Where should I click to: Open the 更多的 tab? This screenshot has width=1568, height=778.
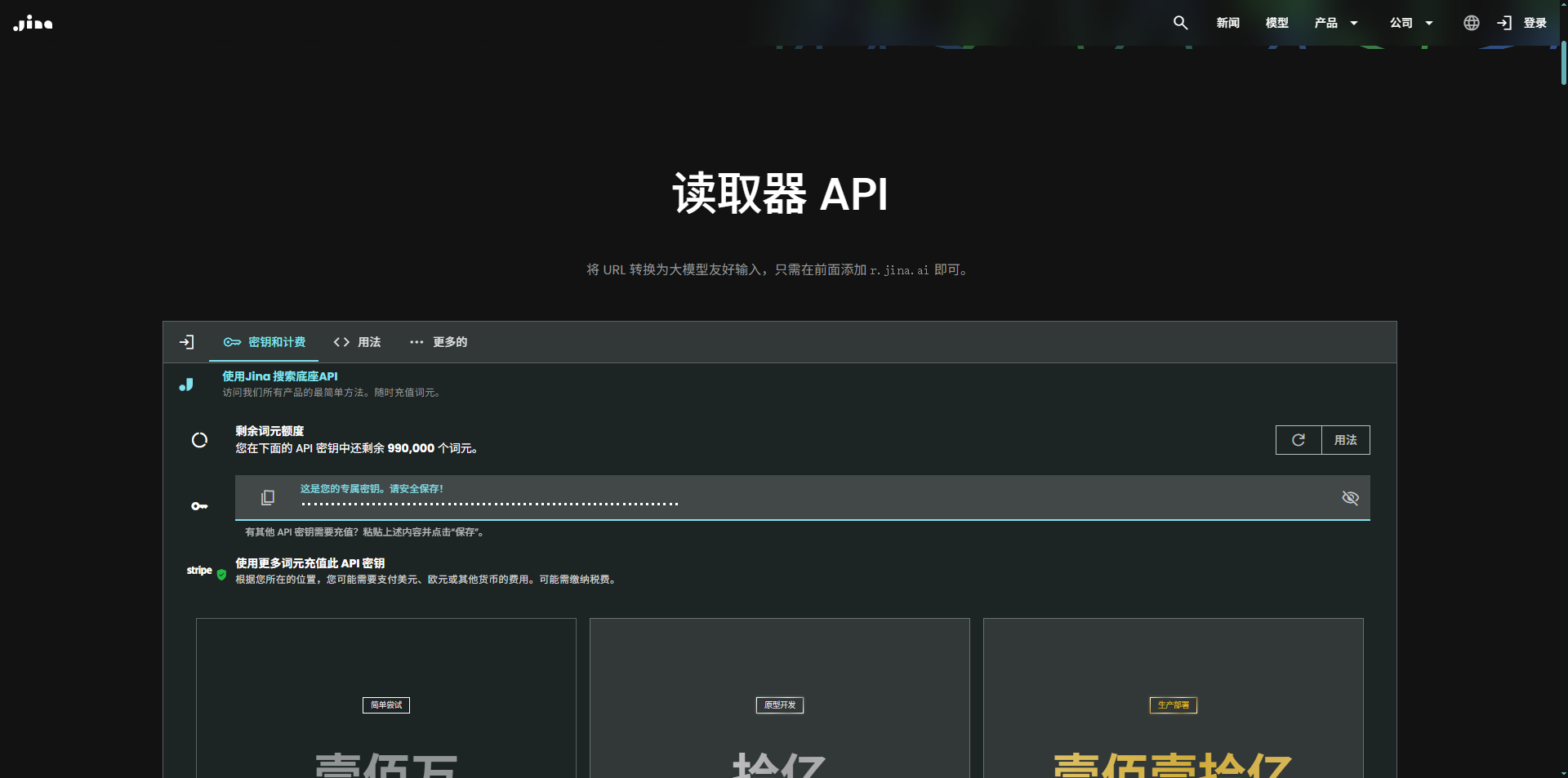click(x=438, y=342)
